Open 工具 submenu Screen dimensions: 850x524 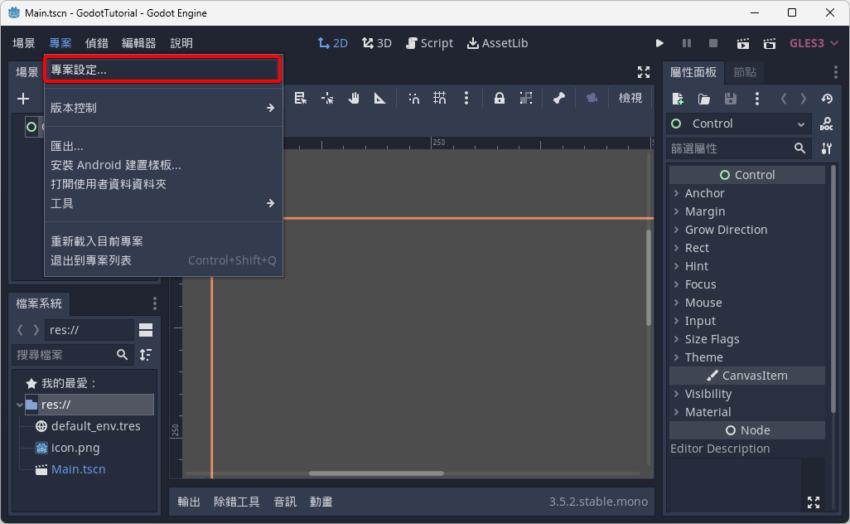coord(163,203)
